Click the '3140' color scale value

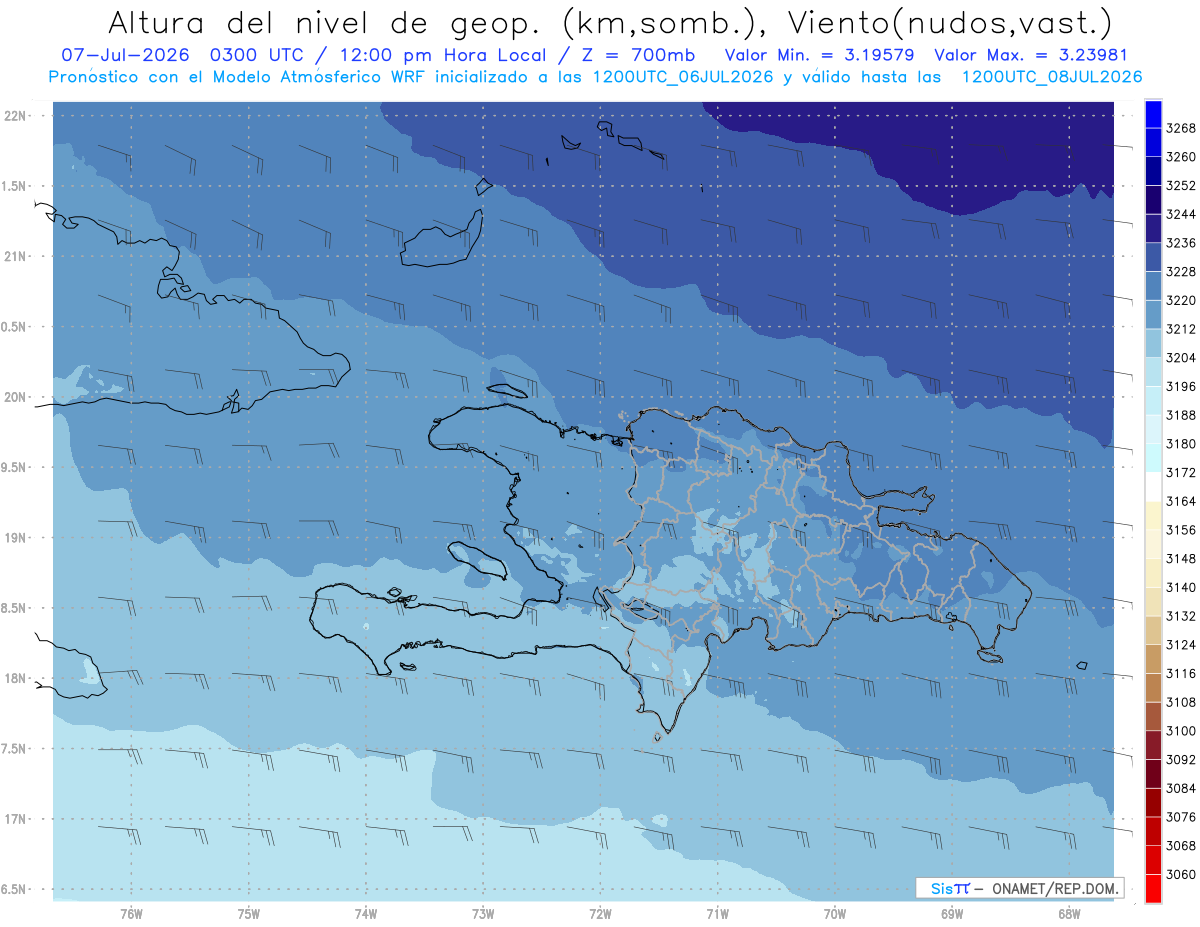[1180, 587]
